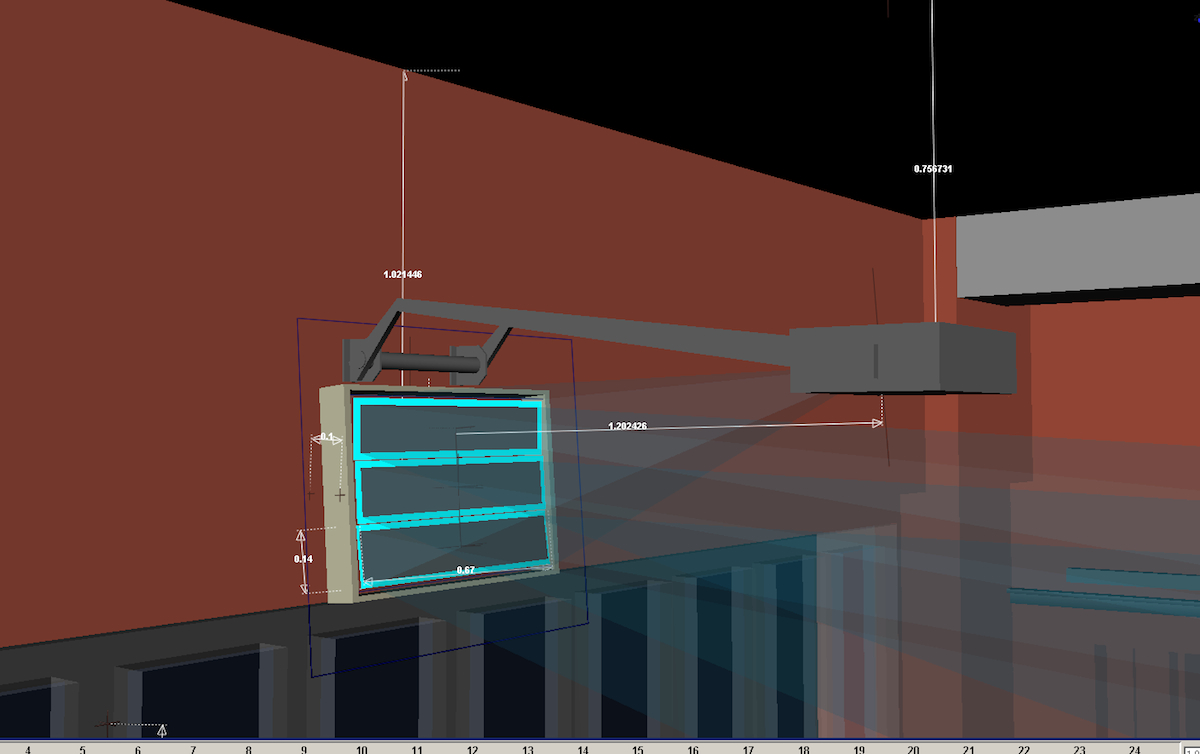Jump to frame 12 on the timeline ruler
1200x754 pixels.
pyautogui.click(x=472, y=748)
